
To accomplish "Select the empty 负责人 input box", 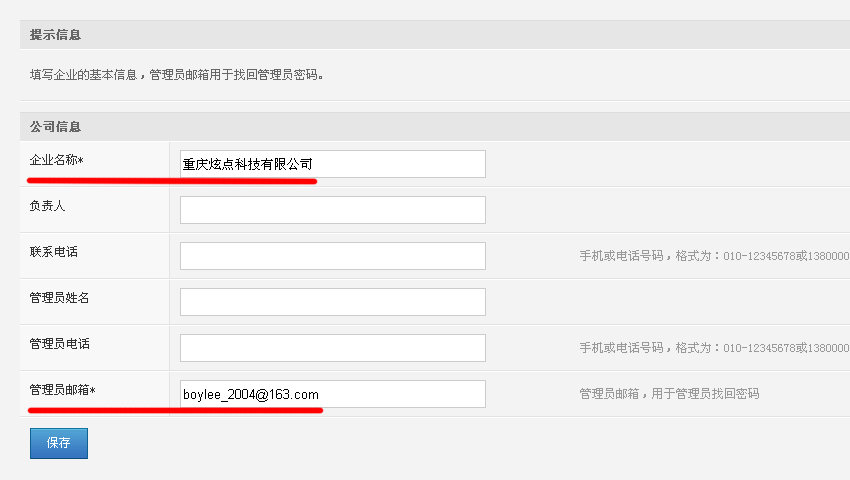I will coord(332,210).
